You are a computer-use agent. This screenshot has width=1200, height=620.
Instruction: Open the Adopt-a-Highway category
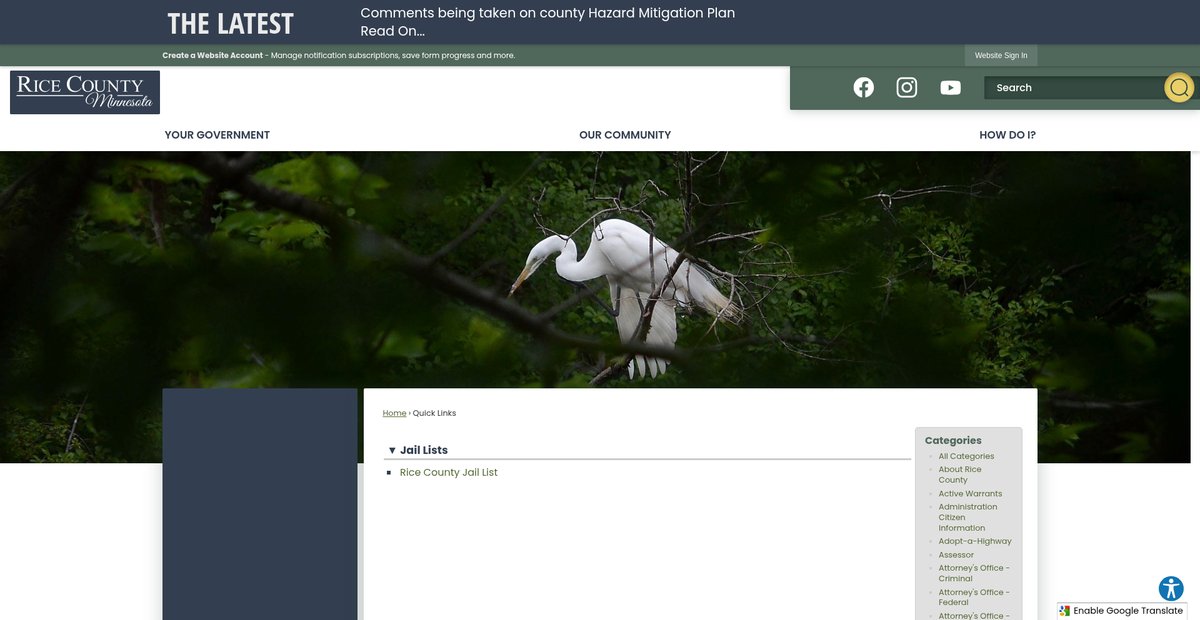[x=975, y=541]
